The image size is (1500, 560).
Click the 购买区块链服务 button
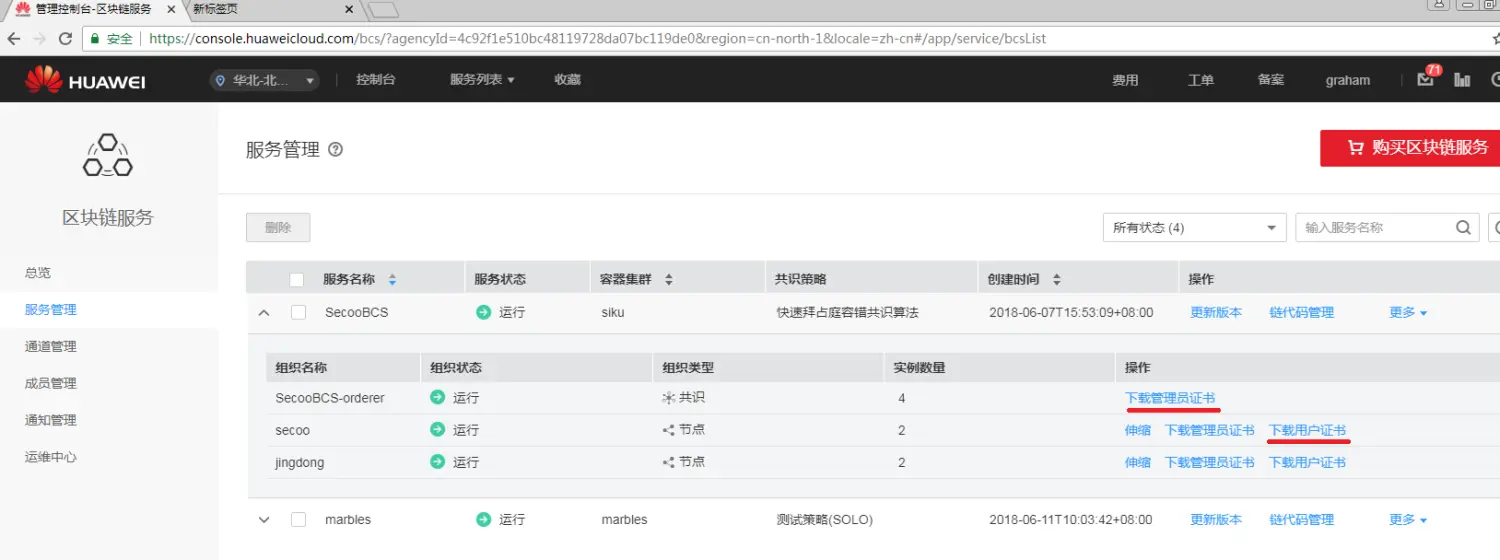1410,148
